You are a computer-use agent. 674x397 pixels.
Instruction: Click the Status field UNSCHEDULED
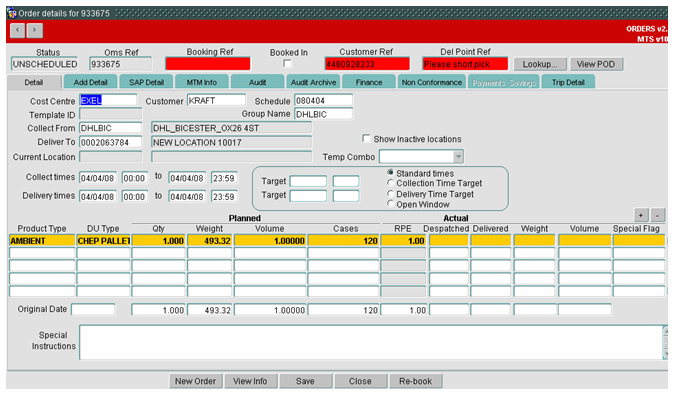pos(44,64)
